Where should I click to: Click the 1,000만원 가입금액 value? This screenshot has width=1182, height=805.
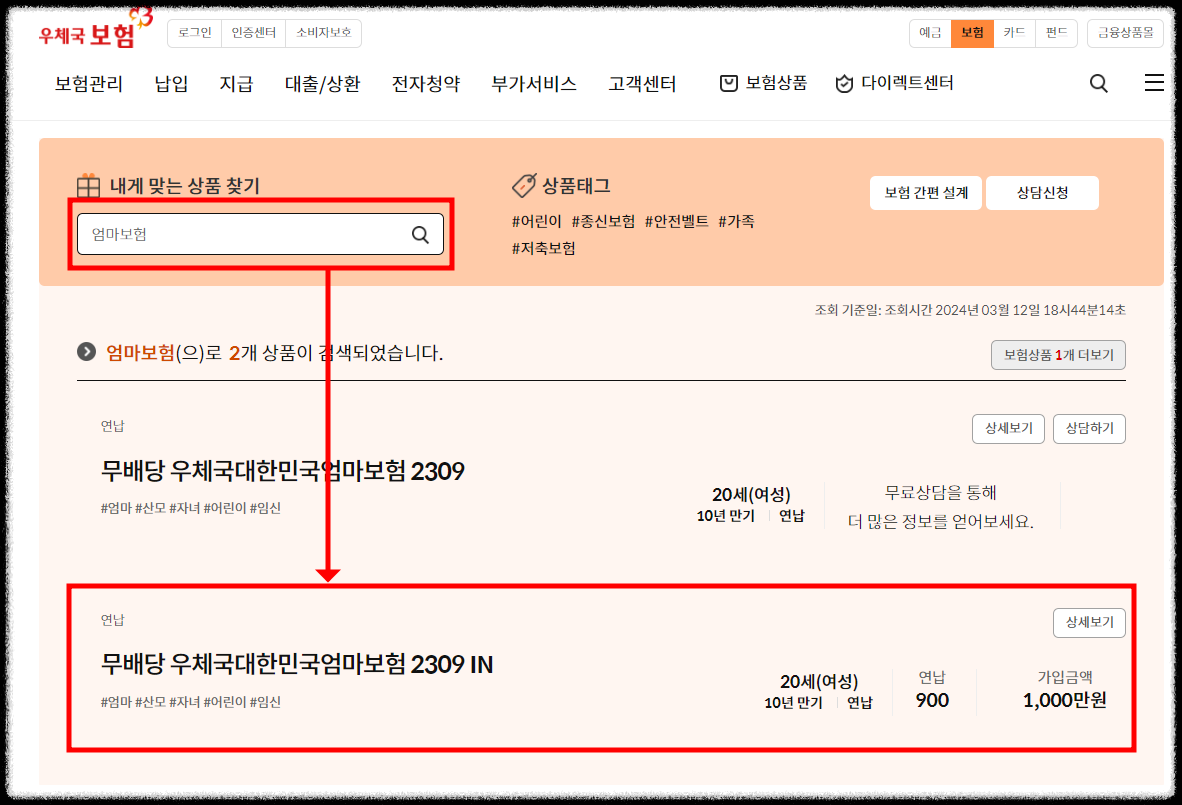[1064, 700]
